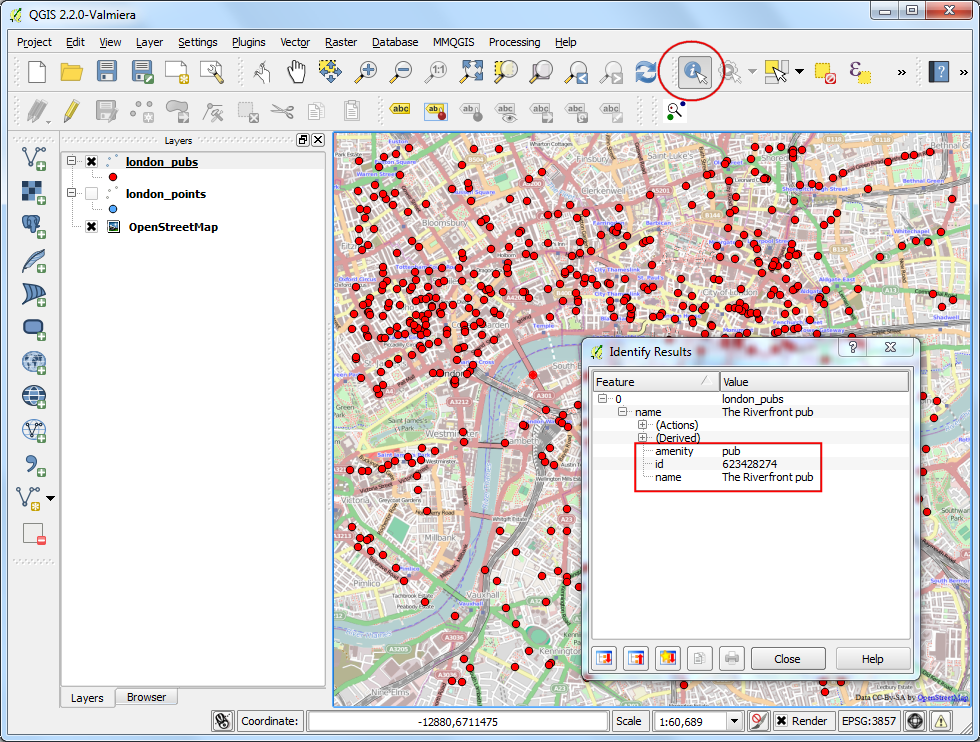The width and height of the screenshot is (980, 742).
Task: Add a raster layer from sidebar
Action: (34, 192)
